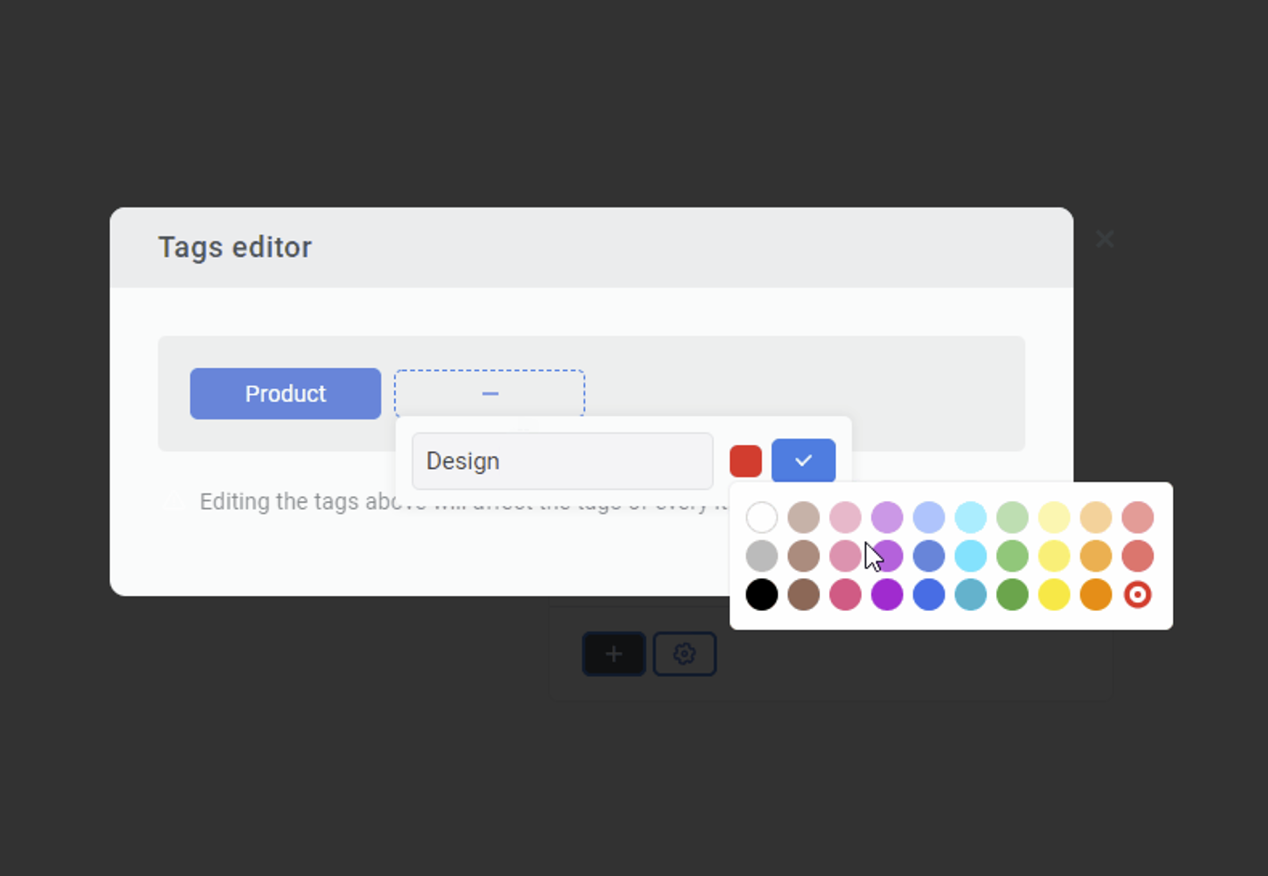Confirm the tag with the blue checkmark button
Viewport: 1268px width, 876px height.
click(x=803, y=461)
